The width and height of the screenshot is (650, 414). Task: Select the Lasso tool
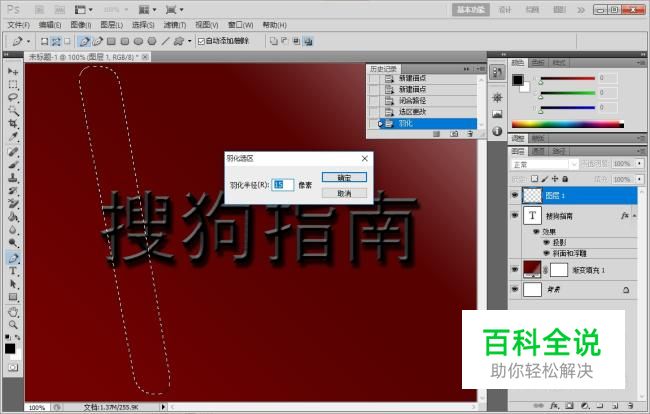click(13, 98)
